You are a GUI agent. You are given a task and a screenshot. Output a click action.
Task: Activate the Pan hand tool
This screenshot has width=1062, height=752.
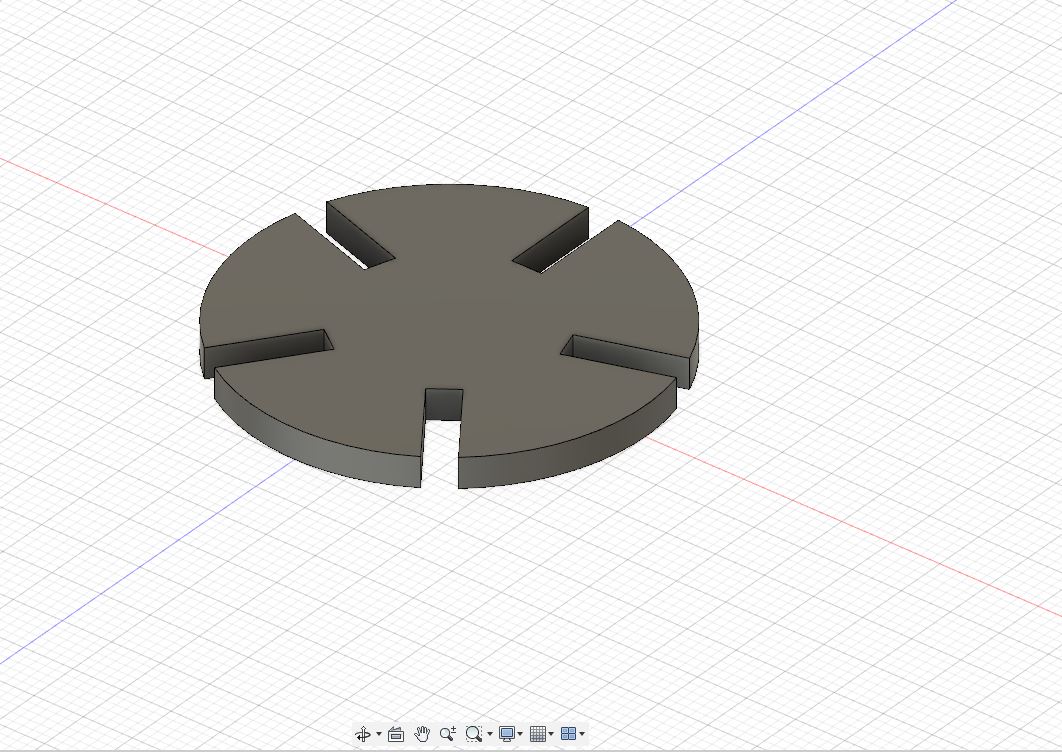click(422, 734)
